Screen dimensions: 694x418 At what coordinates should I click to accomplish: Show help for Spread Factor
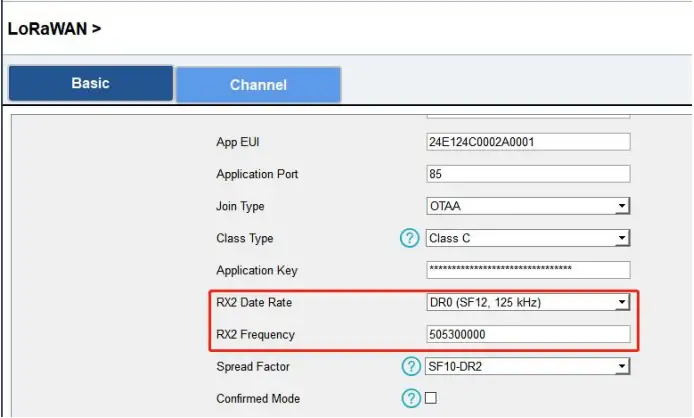(x=411, y=367)
